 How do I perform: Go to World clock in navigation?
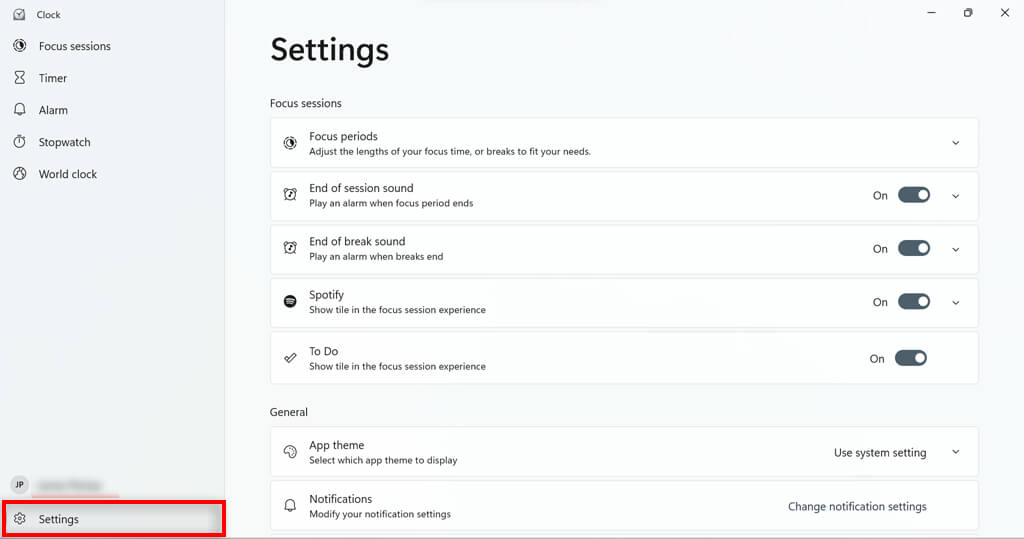(x=68, y=174)
